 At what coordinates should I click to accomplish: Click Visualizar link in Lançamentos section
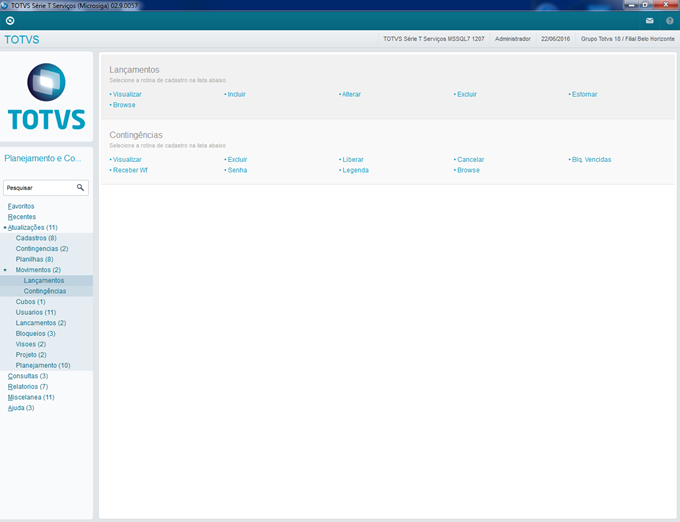click(127, 95)
